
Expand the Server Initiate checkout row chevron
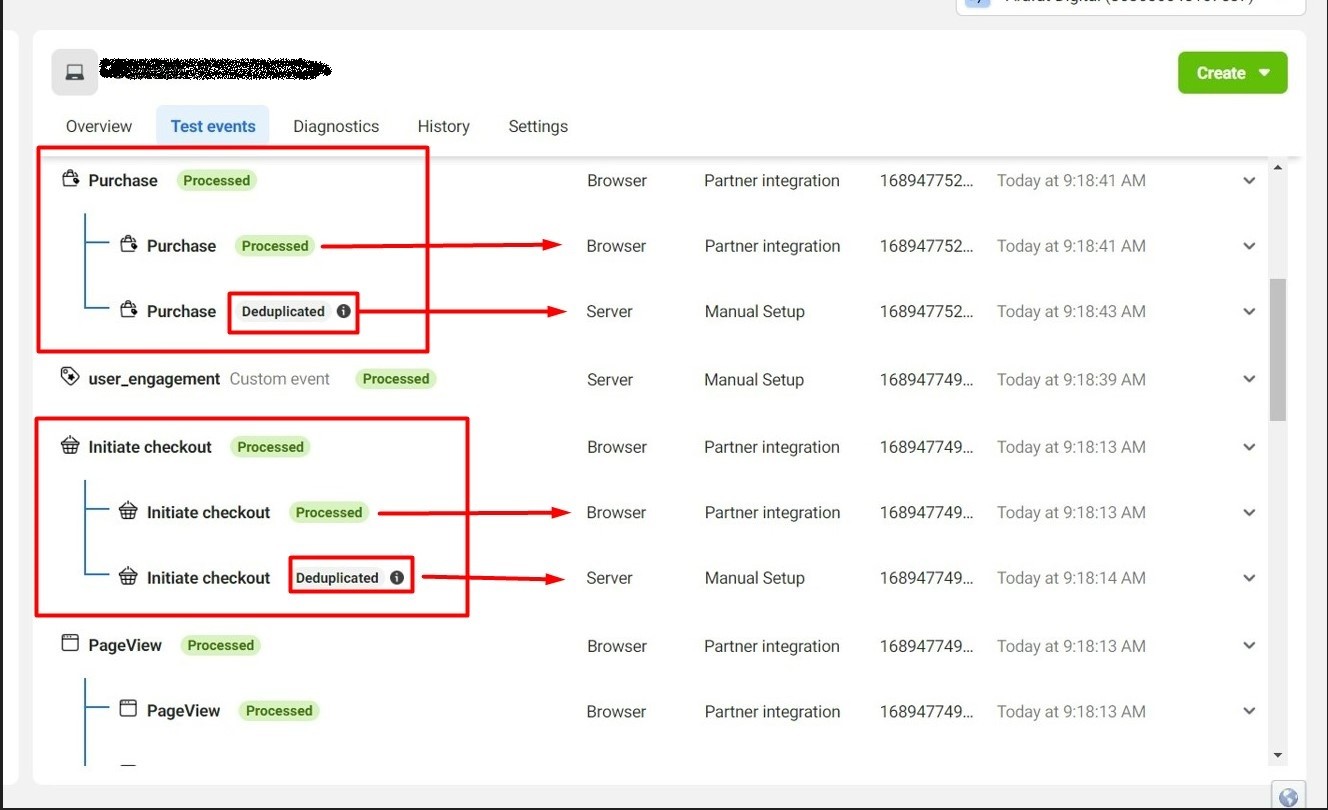(1249, 578)
